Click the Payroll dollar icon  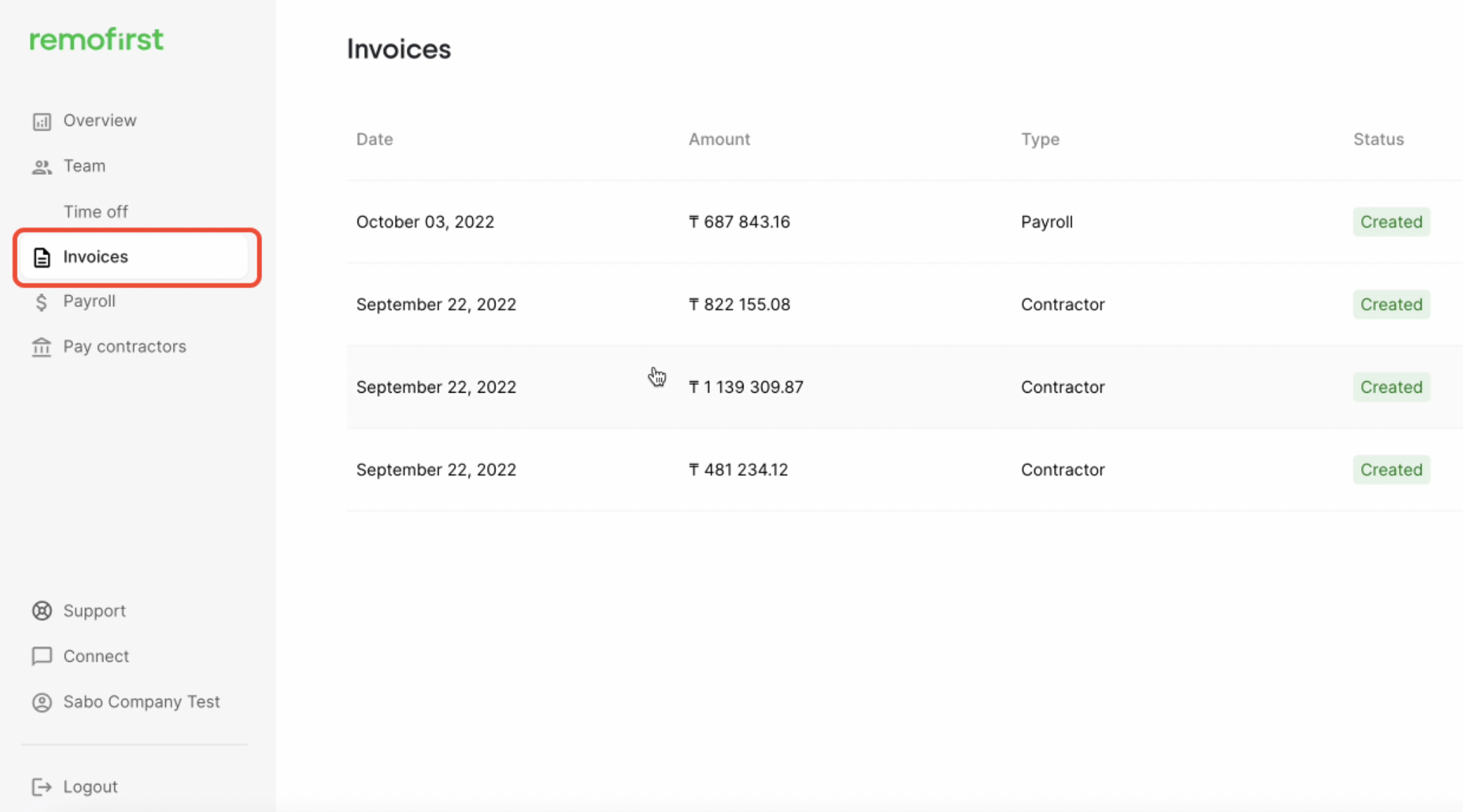41,302
